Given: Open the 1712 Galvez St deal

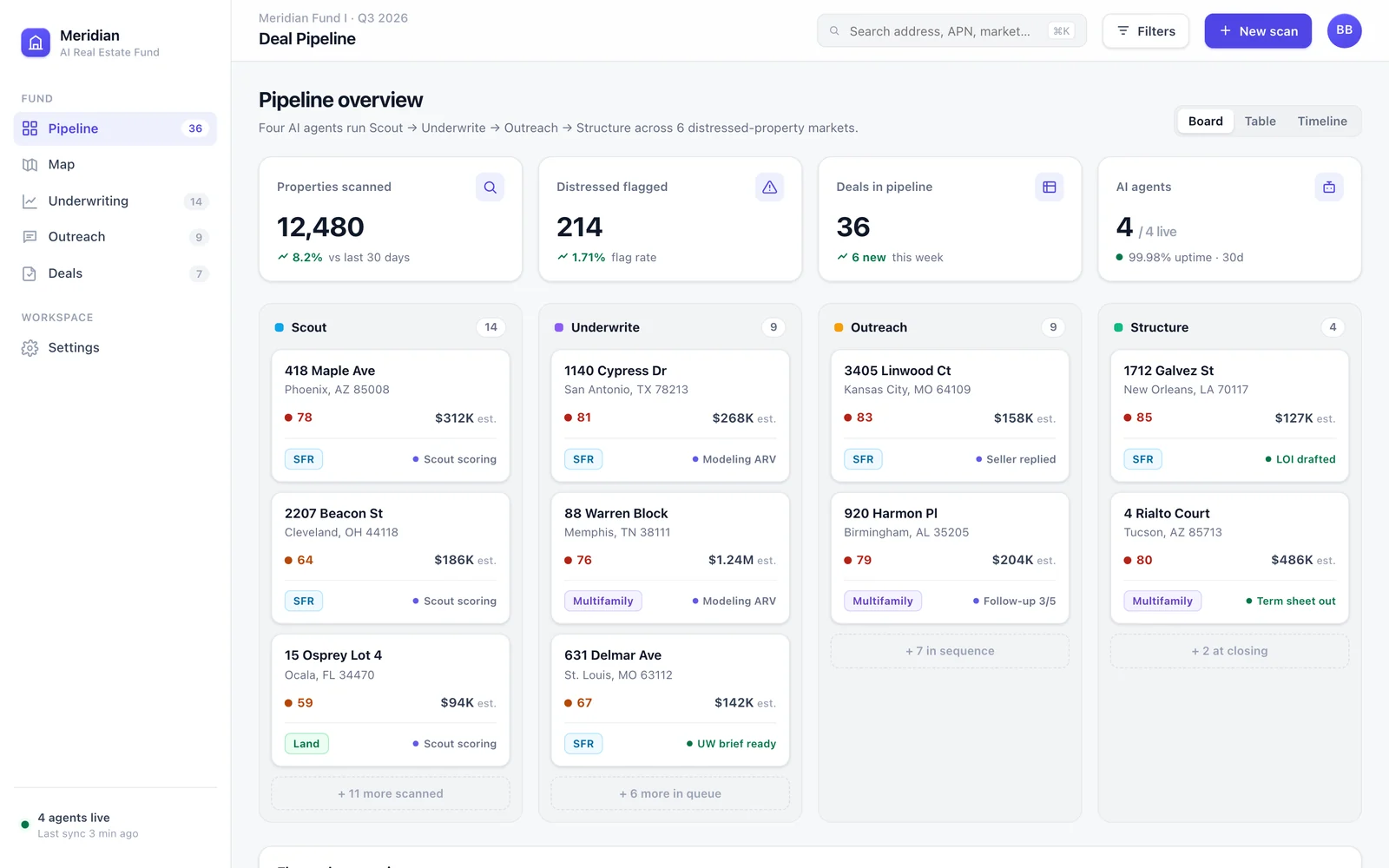Looking at the screenshot, I should pyautogui.click(x=1229, y=416).
